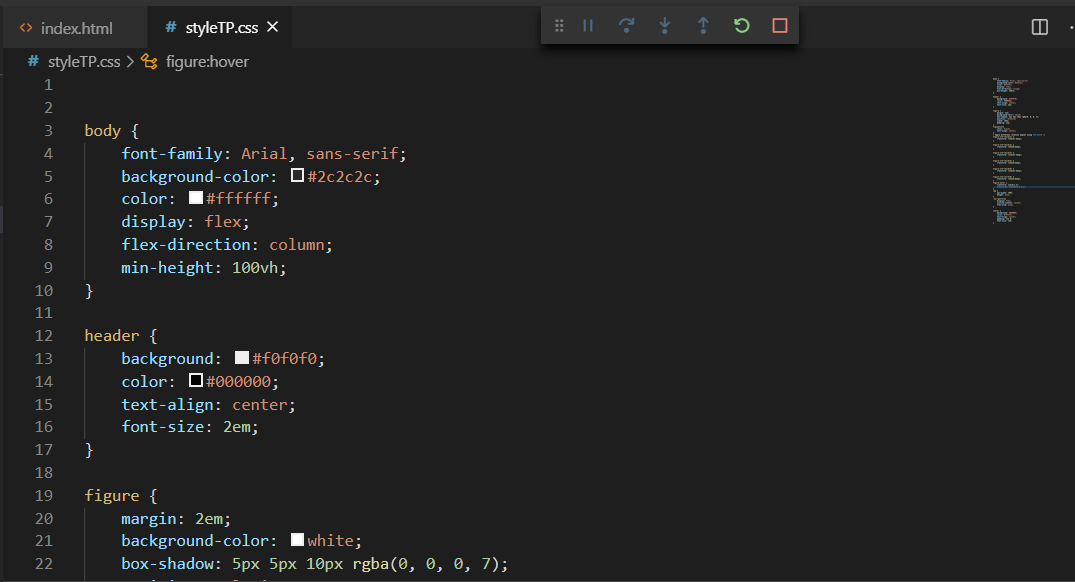This screenshot has height=582, width=1075.
Task: Place cursor on 'body {' selector
Action: (x=112, y=130)
